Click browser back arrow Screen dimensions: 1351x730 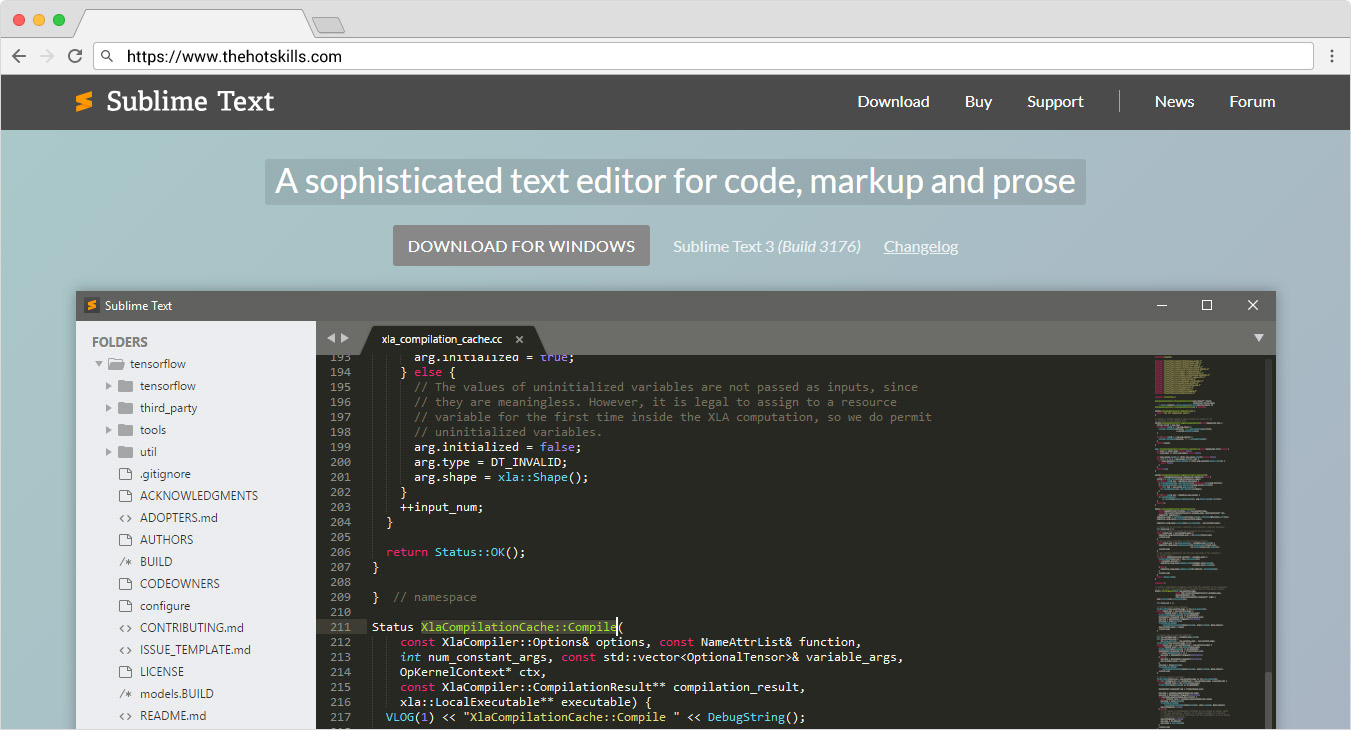(x=19, y=56)
